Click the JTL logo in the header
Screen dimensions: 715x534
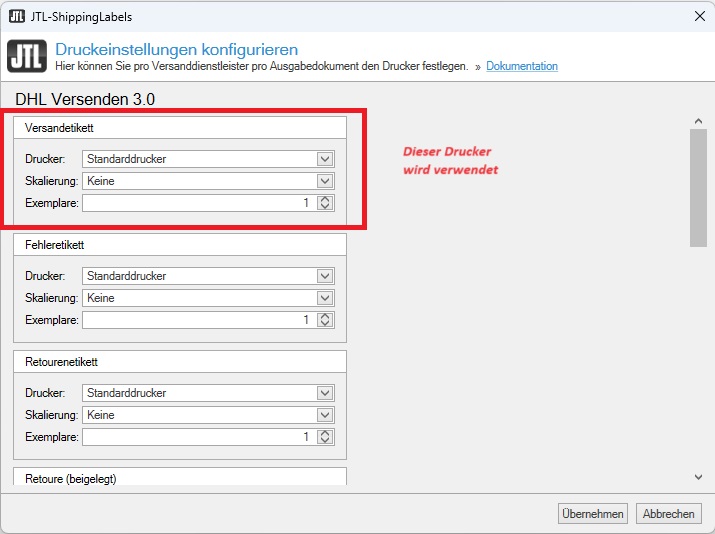[27, 56]
